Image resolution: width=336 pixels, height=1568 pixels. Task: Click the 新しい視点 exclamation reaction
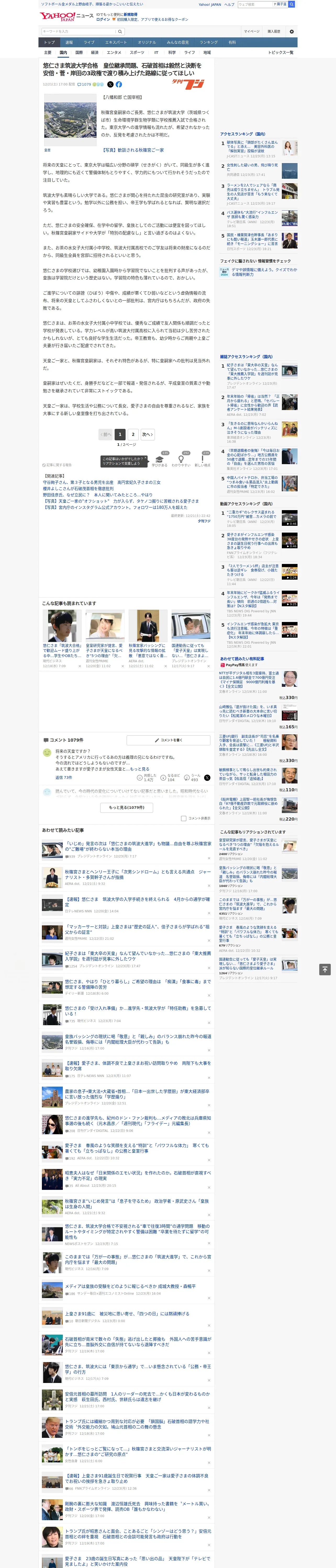(x=203, y=460)
